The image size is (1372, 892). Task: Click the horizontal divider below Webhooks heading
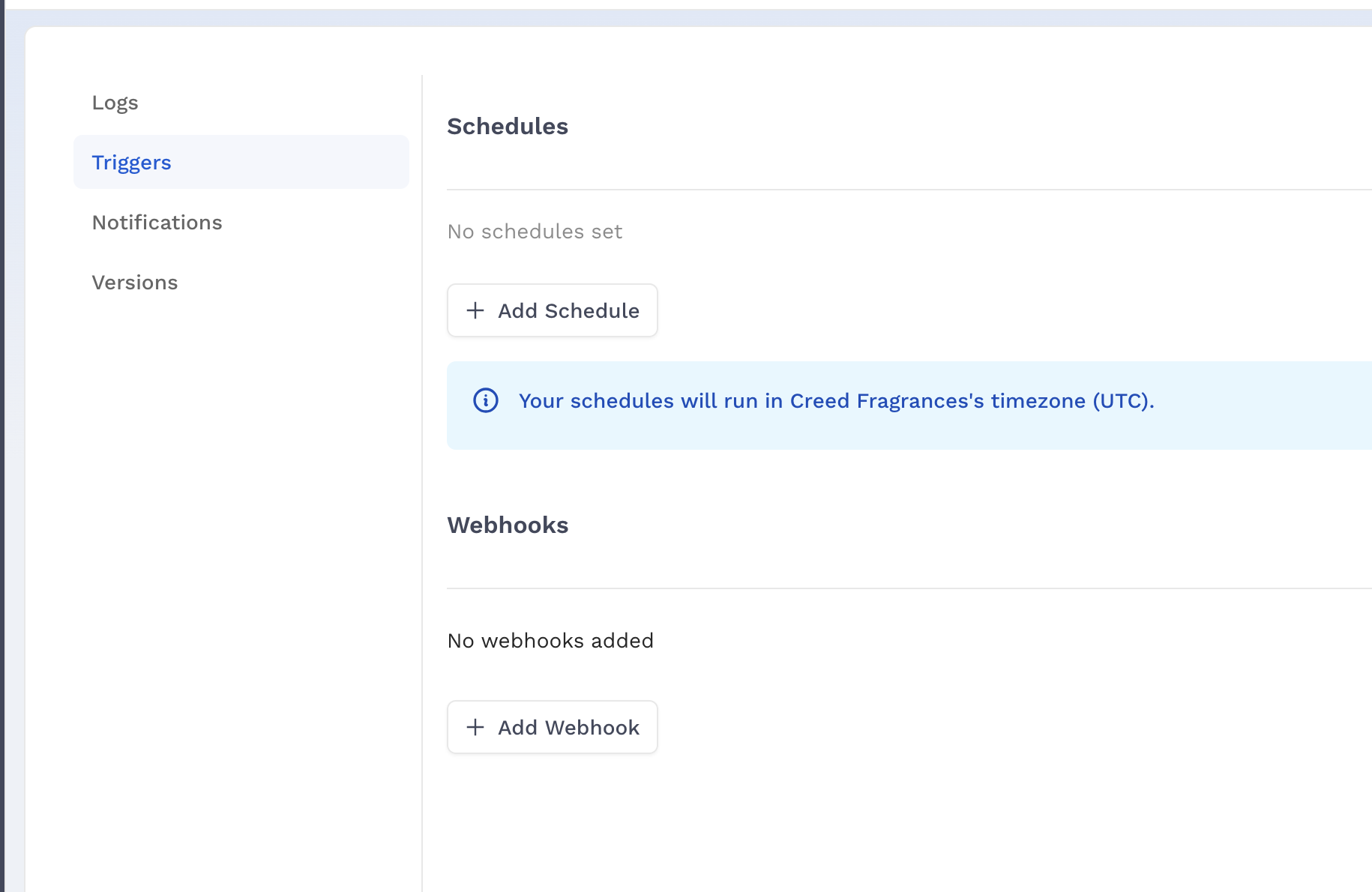(x=900, y=588)
